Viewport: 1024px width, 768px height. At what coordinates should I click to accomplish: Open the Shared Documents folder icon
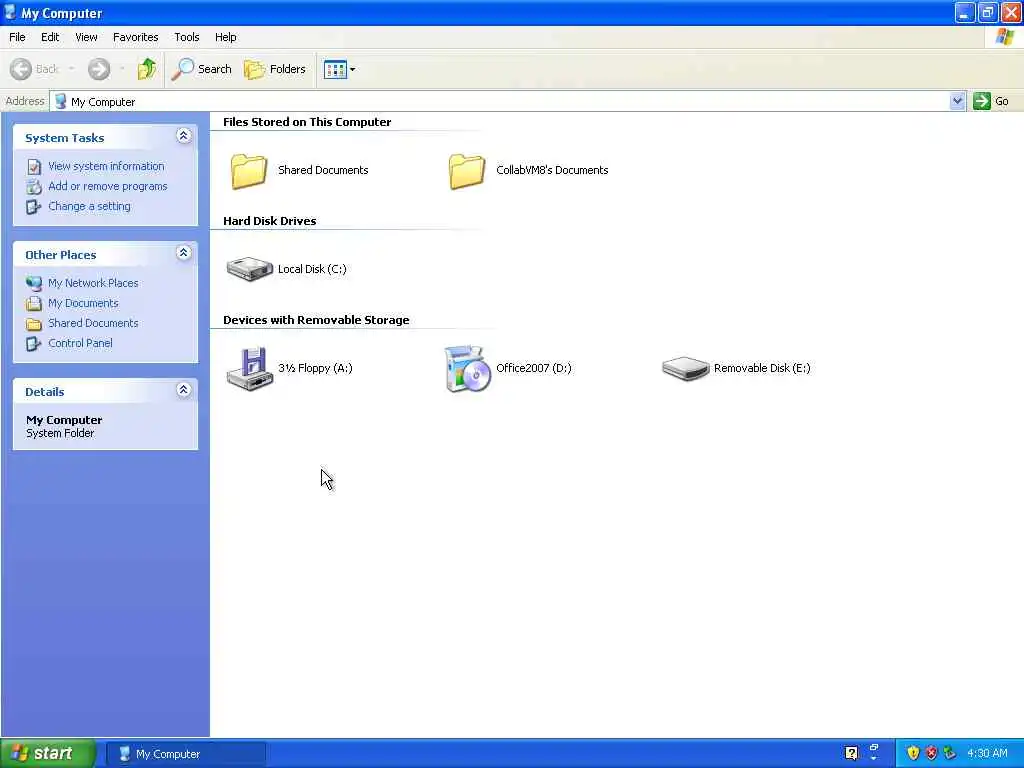click(x=248, y=170)
